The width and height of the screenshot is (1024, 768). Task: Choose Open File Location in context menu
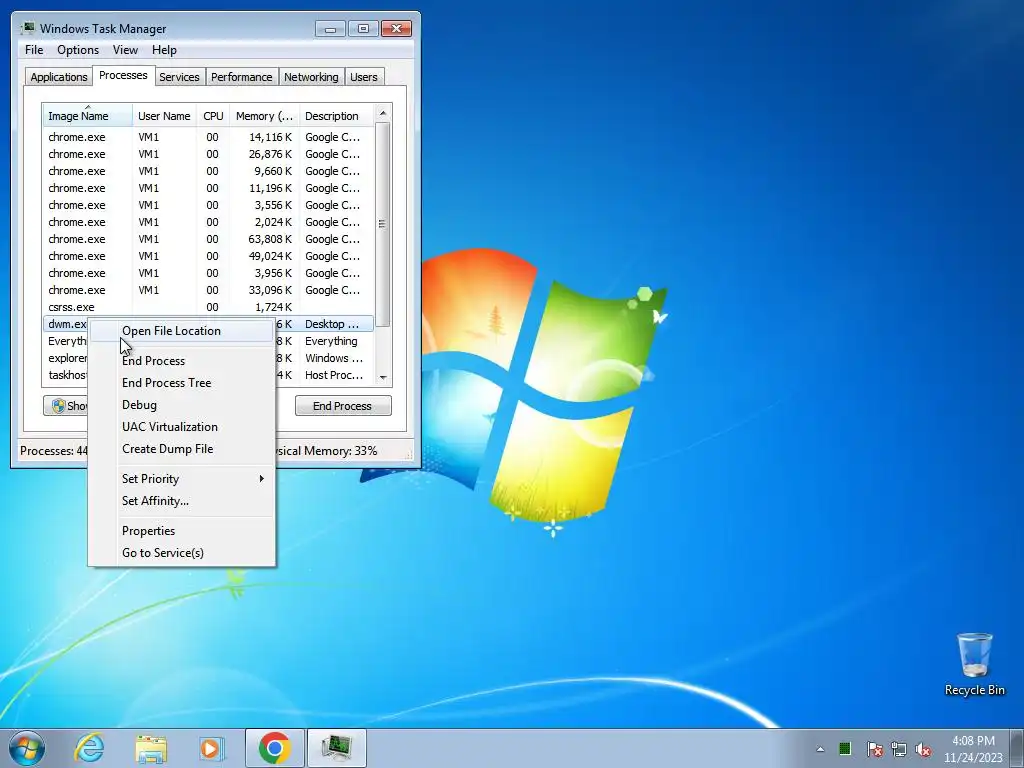click(x=182, y=331)
